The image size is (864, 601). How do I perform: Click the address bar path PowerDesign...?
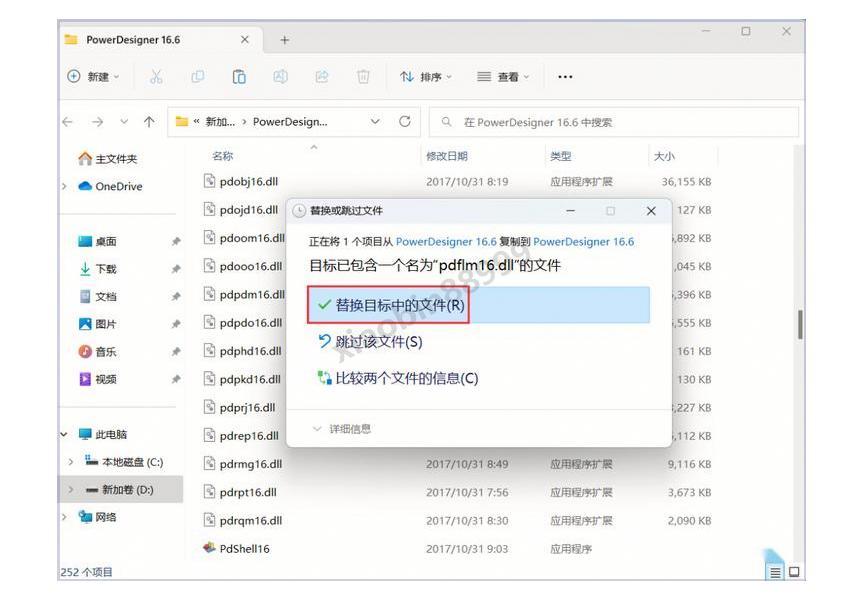tap(290, 122)
